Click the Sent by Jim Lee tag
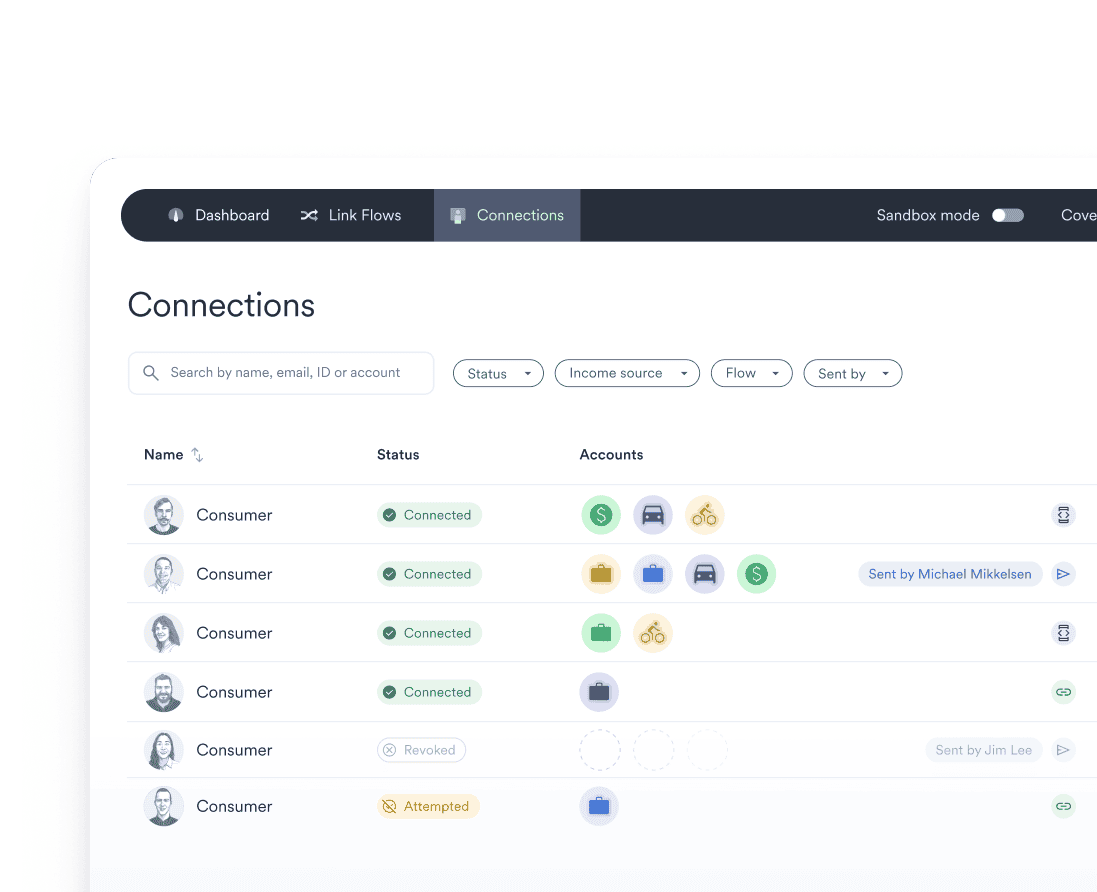 (984, 750)
